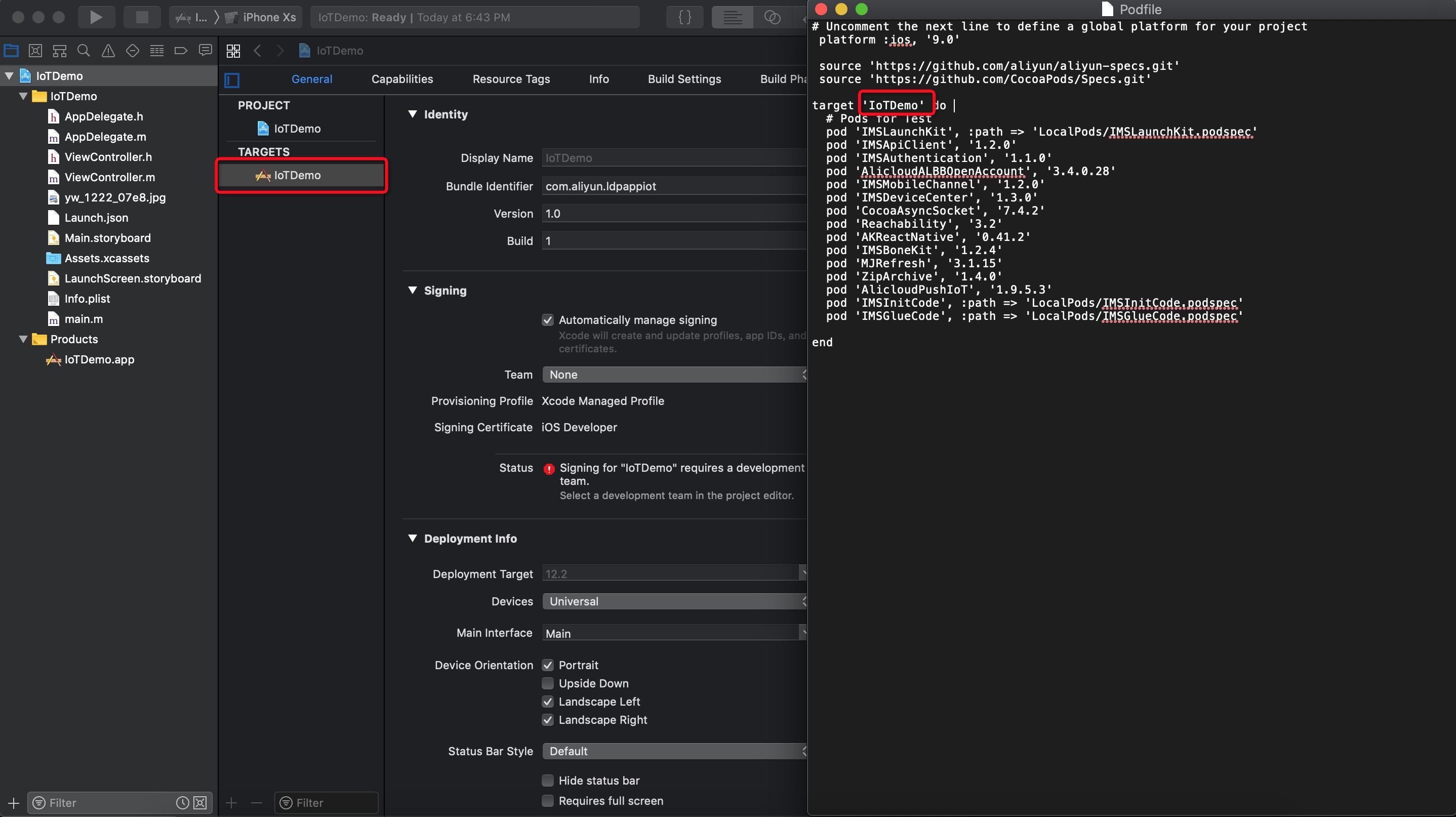The height and width of the screenshot is (817, 1456).
Task: Open AppDelegate.m in navigator
Action: 105,137
